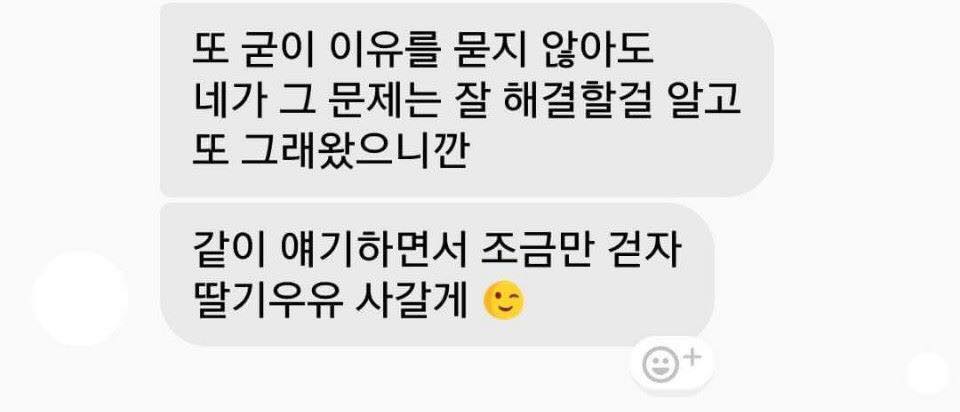This screenshot has height=412, width=960.
Task: Select the message bubble 같이 얘기하면서 조금만 걷자
Action: click(x=437, y=275)
